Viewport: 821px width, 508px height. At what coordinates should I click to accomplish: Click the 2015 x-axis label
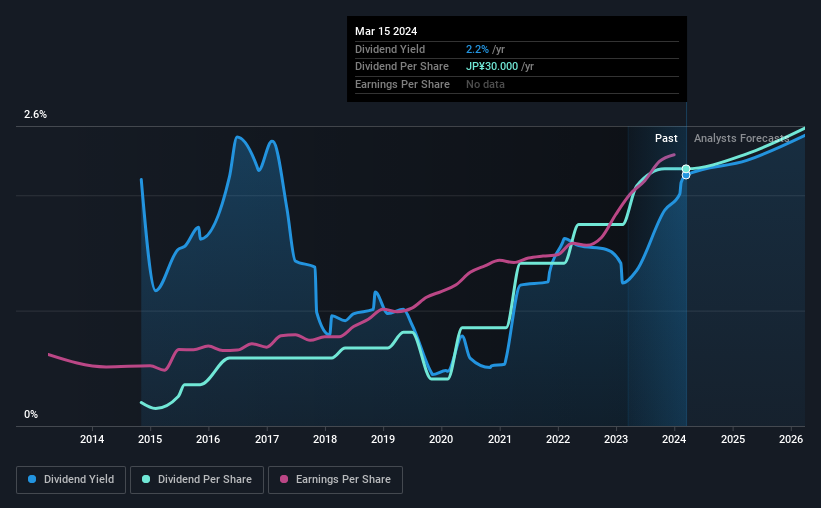click(150, 439)
